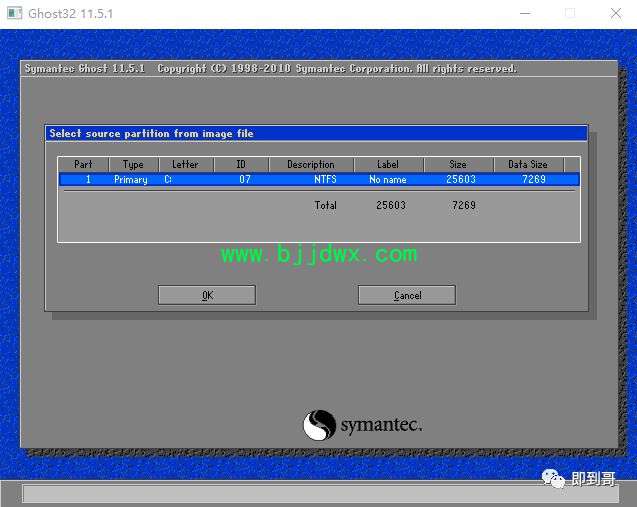This screenshot has height=507, width=637.
Task: Click the ID column header
Action: 241,165
